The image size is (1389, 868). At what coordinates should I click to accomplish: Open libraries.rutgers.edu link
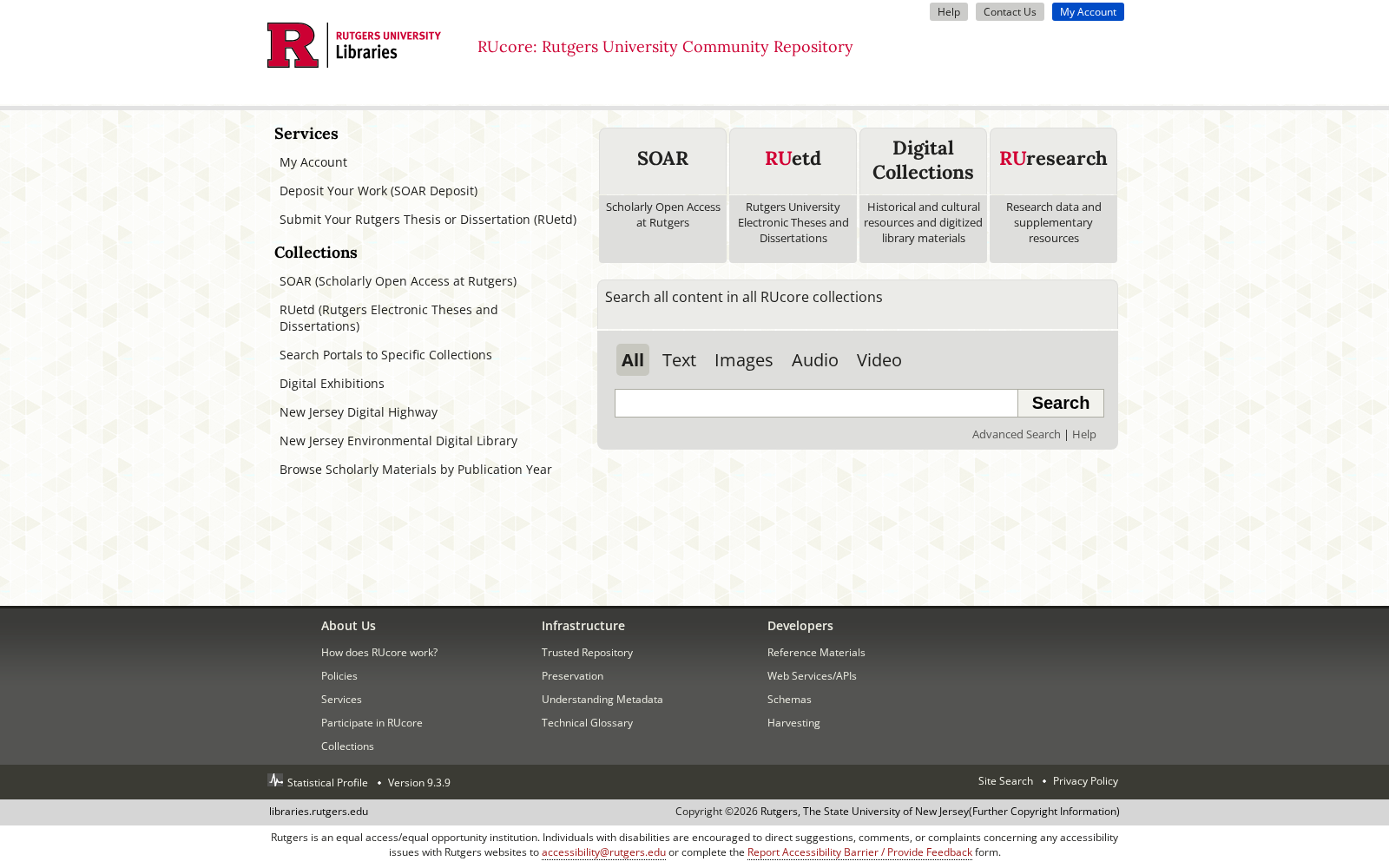click(x=319, y=812)
